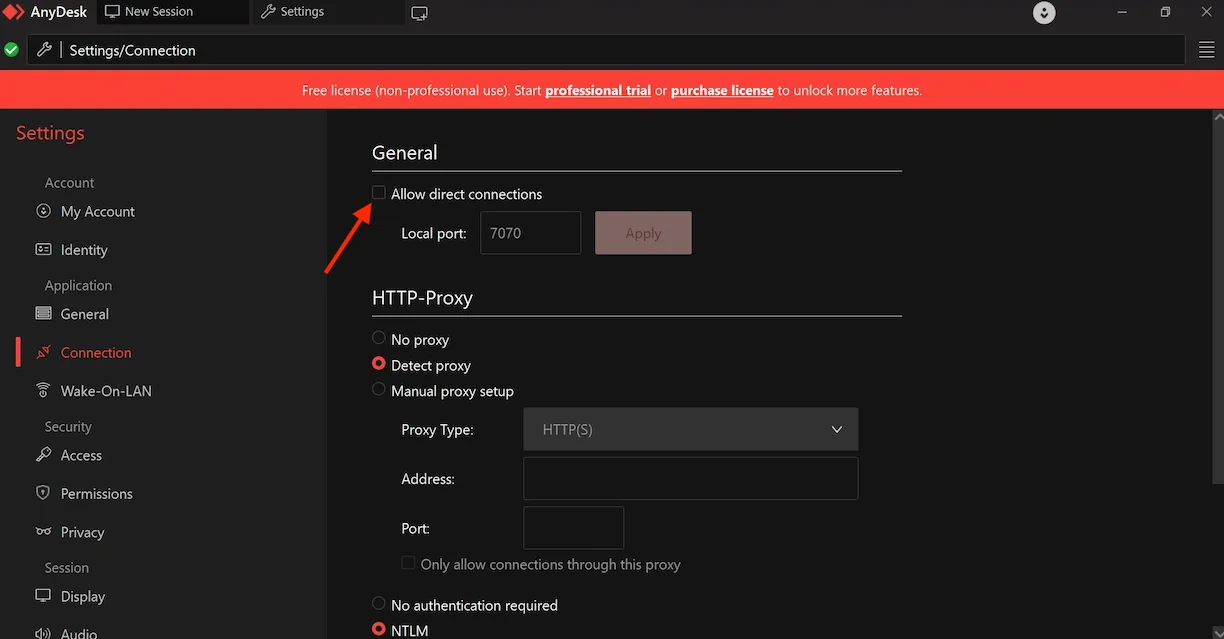Click the wrench icon beside address bar
Image resolution: width=1224 pixels, height=639 pixels.
point(44,49)
